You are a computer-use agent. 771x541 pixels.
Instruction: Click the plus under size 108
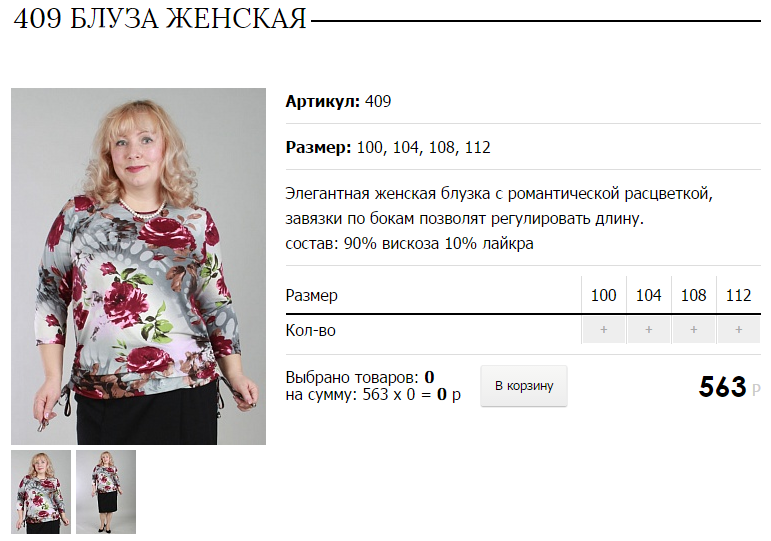point(694,330)
